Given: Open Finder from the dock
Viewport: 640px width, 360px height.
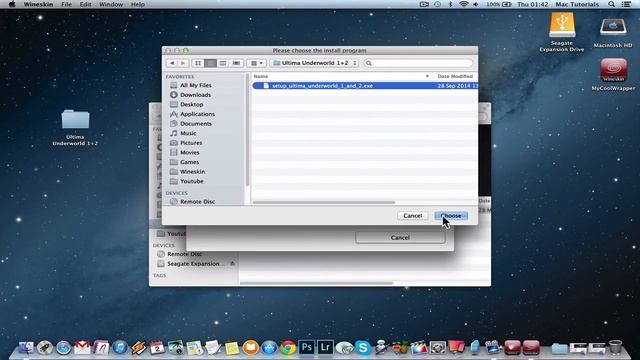Looking at the screenshot, I should point(26,348).
